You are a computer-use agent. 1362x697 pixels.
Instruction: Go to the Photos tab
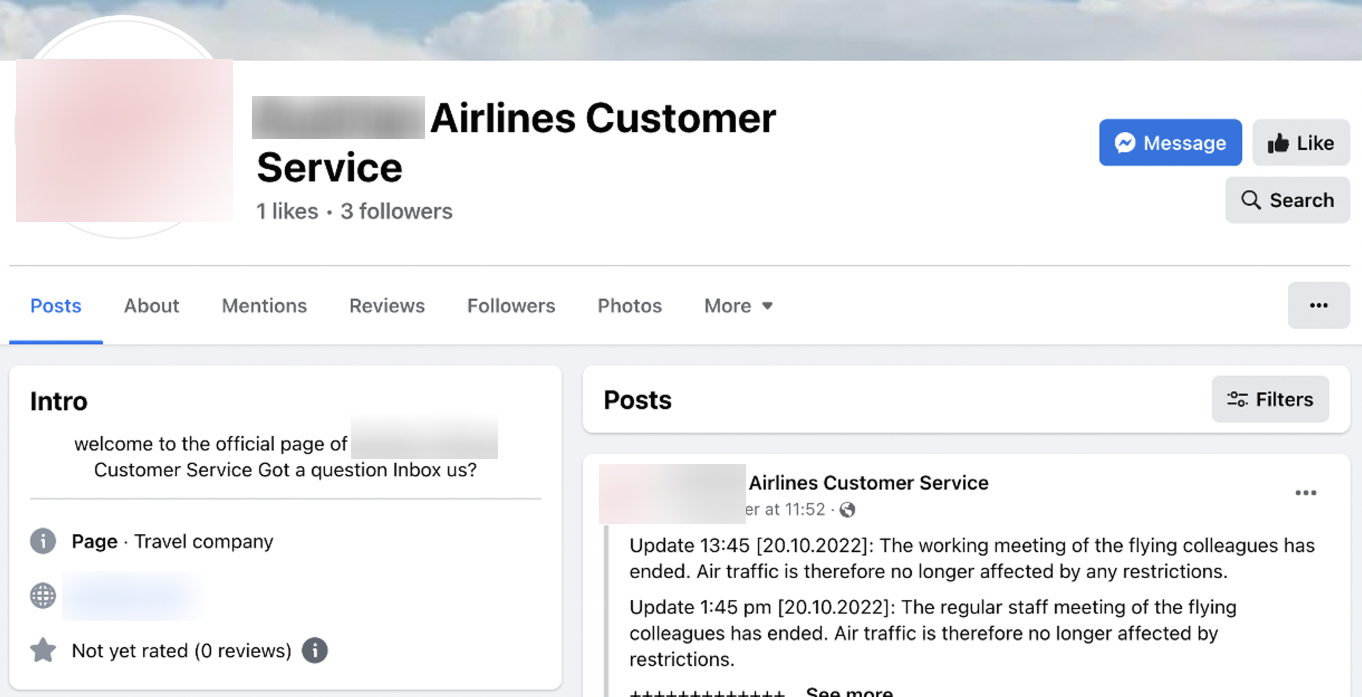[x=630, y=306]
